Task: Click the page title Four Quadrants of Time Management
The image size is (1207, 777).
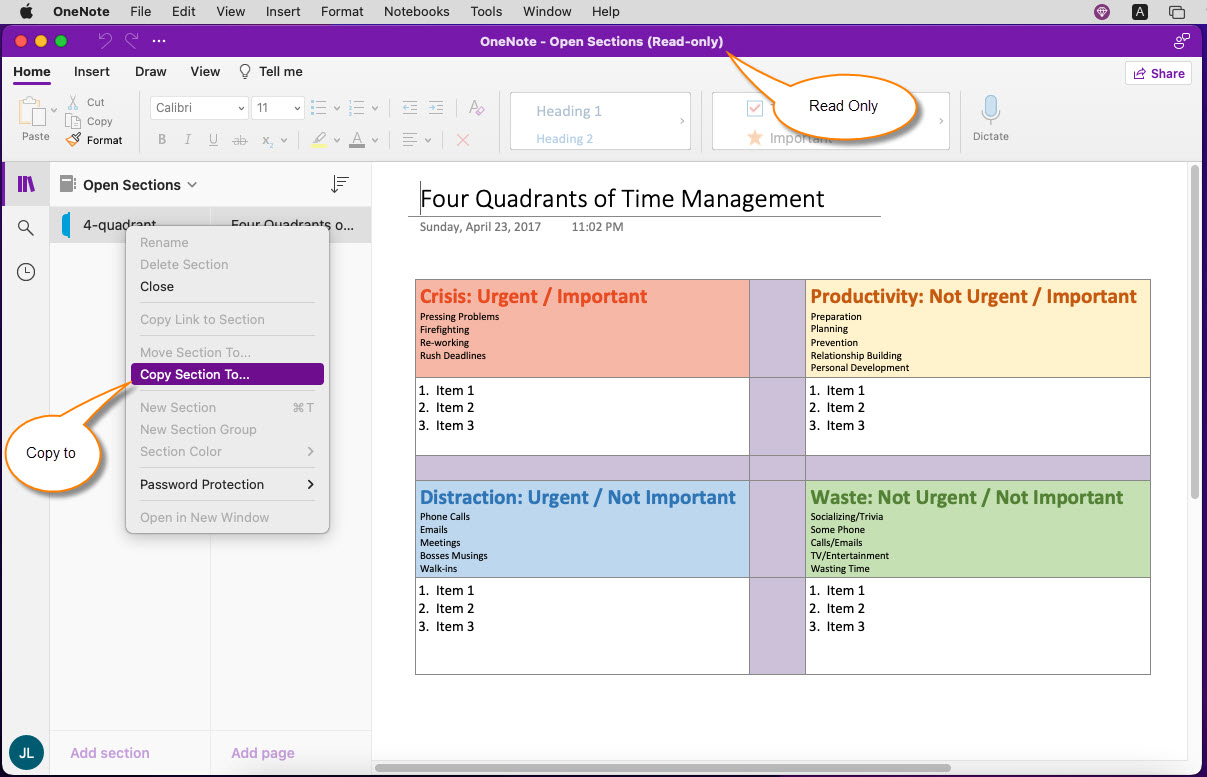Action: tap(622, 198)
